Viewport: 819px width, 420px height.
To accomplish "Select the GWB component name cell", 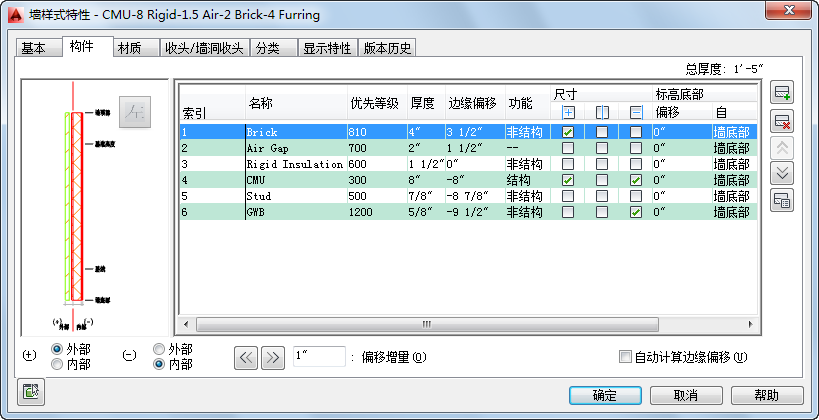I will coord(296,213).
